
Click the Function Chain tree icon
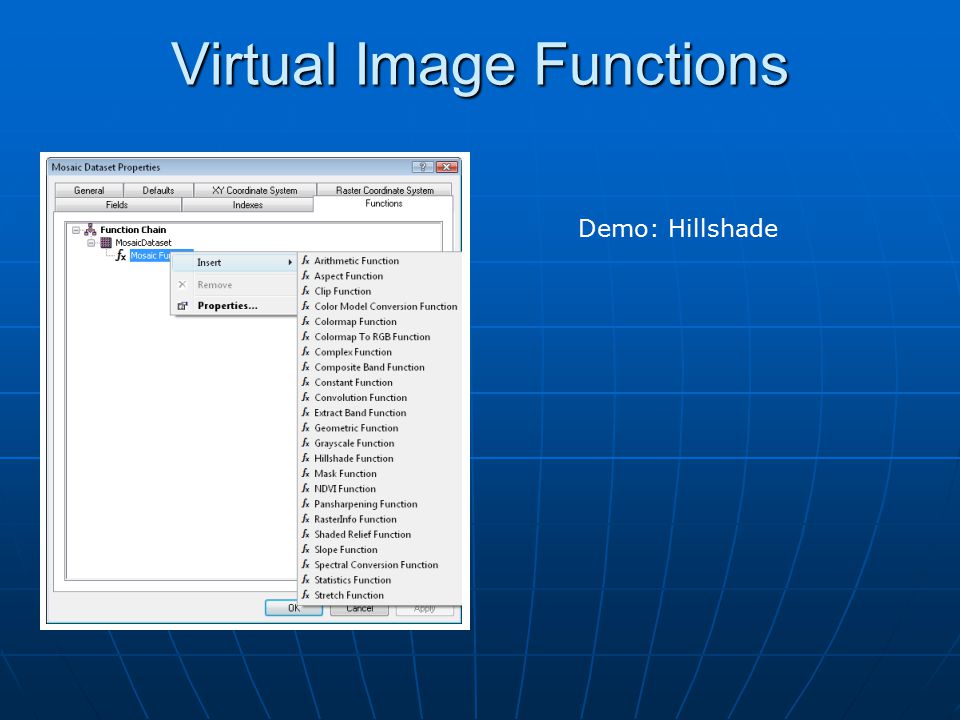click(x=90, y=230)
